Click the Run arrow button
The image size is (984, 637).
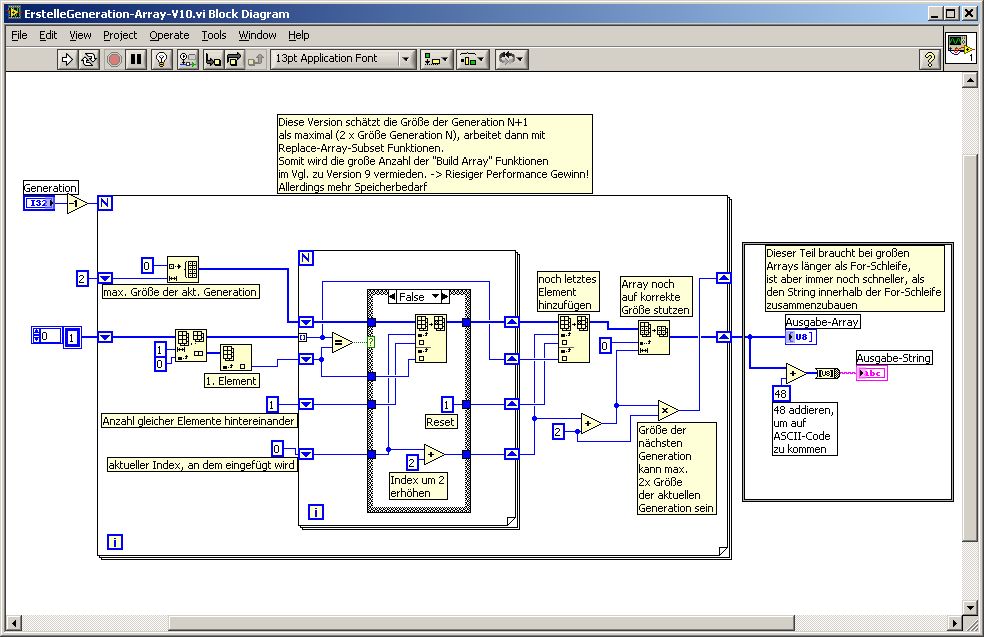pos(67,60)
